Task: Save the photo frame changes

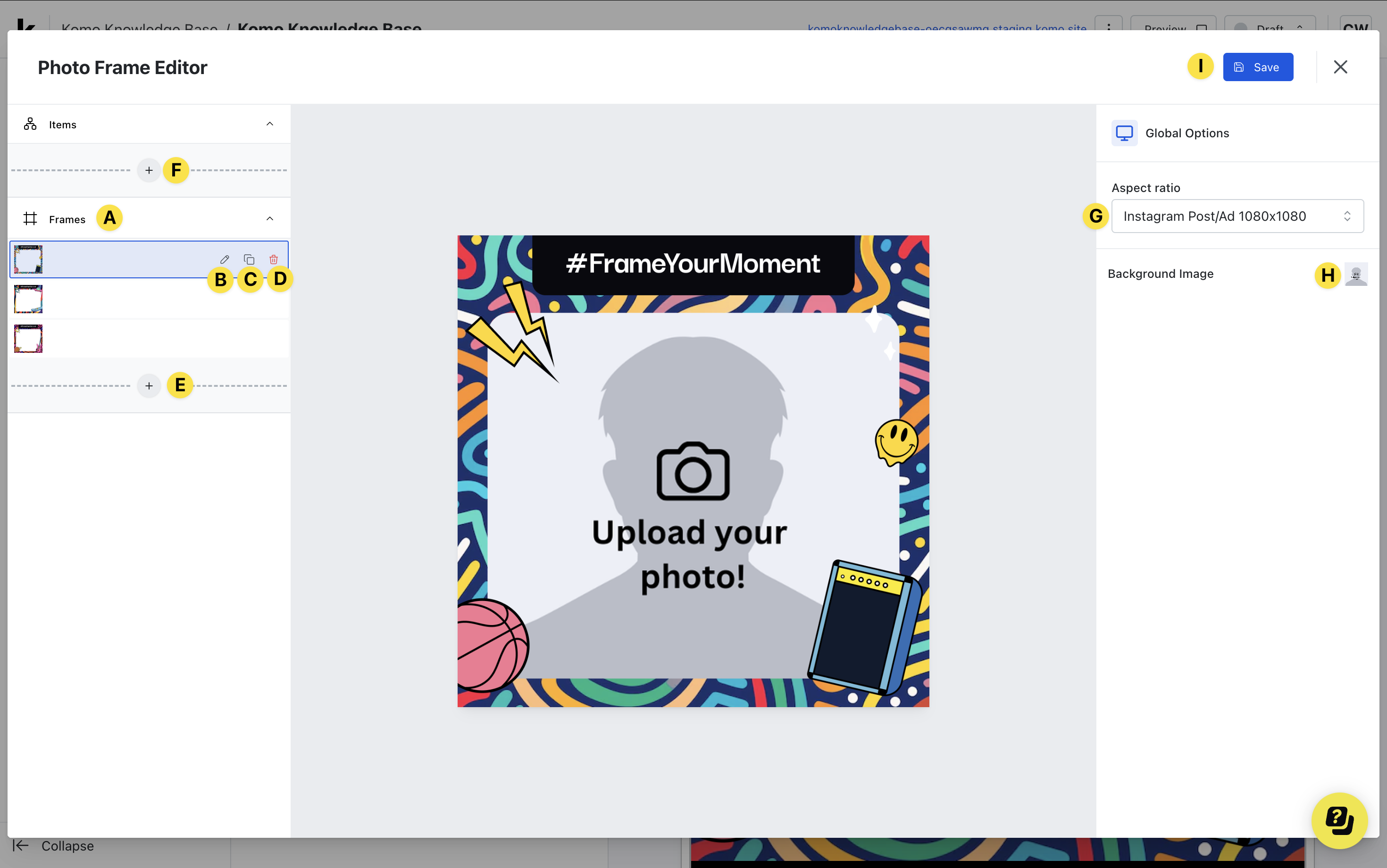Action: [x=1258, y=67]
